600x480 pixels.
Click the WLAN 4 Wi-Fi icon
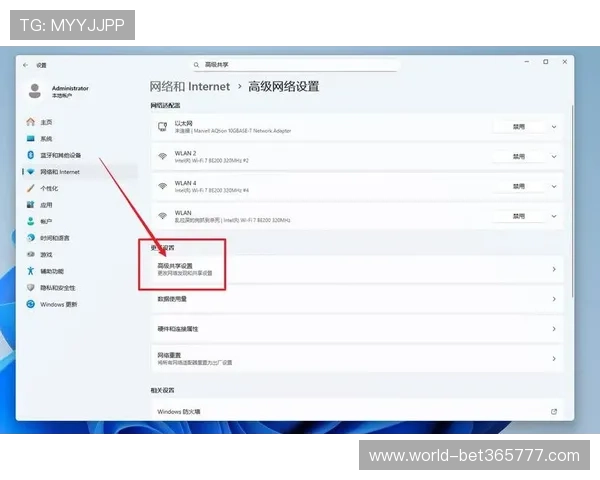point(163,186)
